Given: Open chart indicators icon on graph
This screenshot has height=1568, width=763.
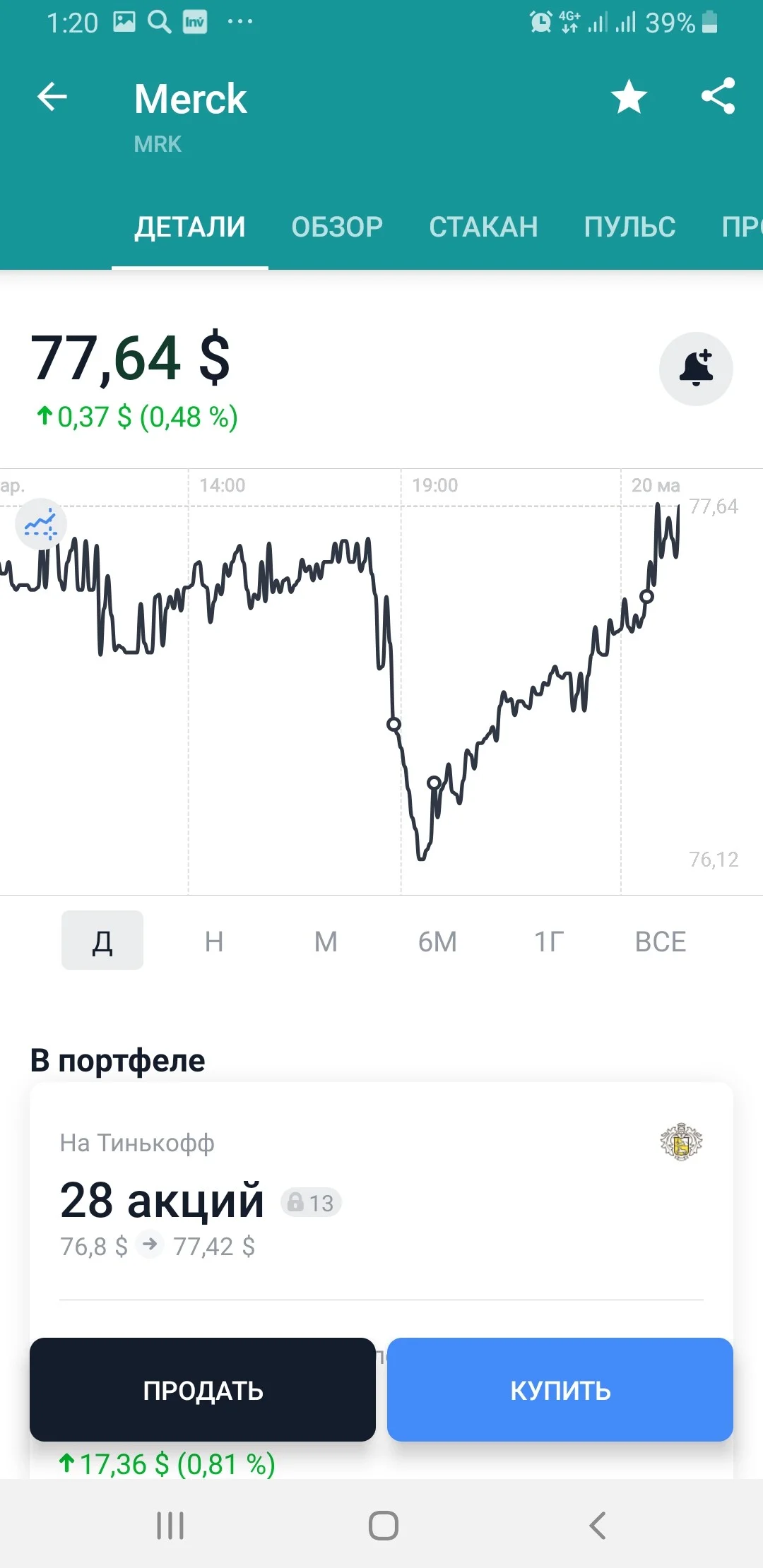Looking at the screenshot, I should coord(41,525).
